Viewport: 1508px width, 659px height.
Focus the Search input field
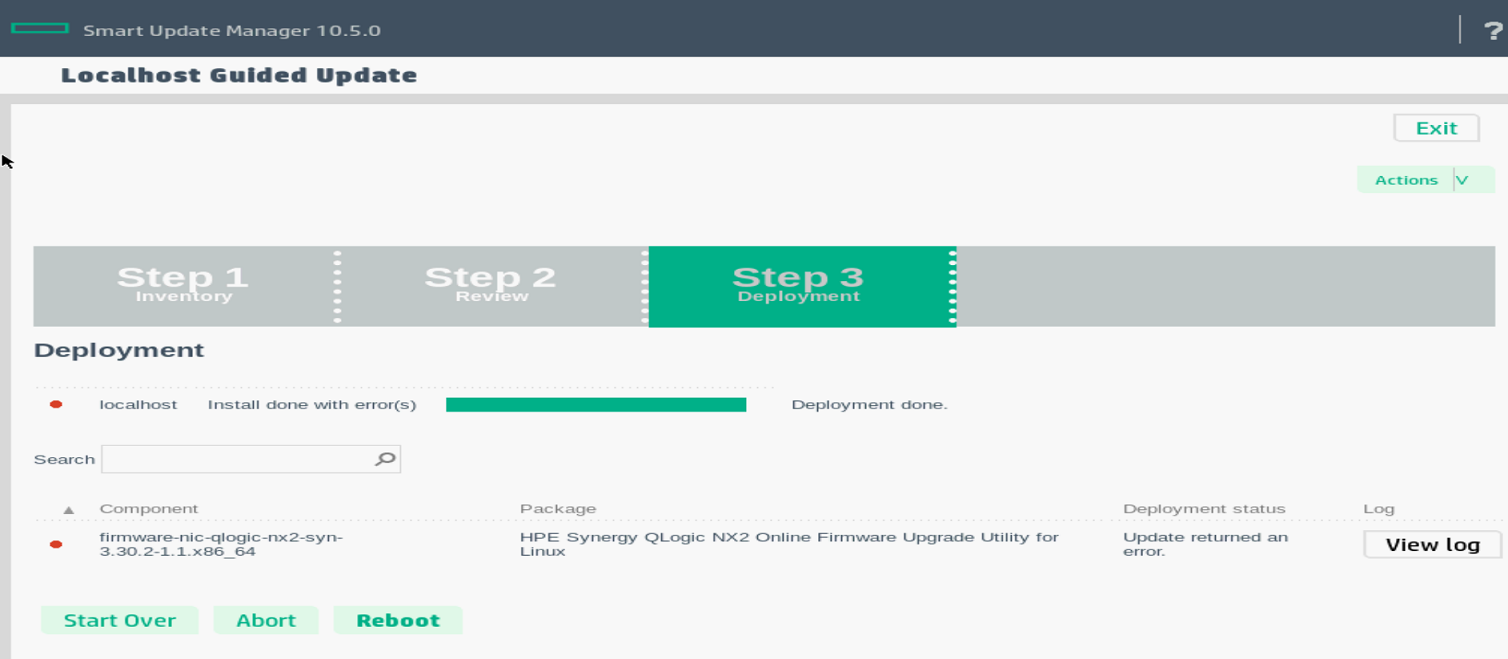coord(236,459)
